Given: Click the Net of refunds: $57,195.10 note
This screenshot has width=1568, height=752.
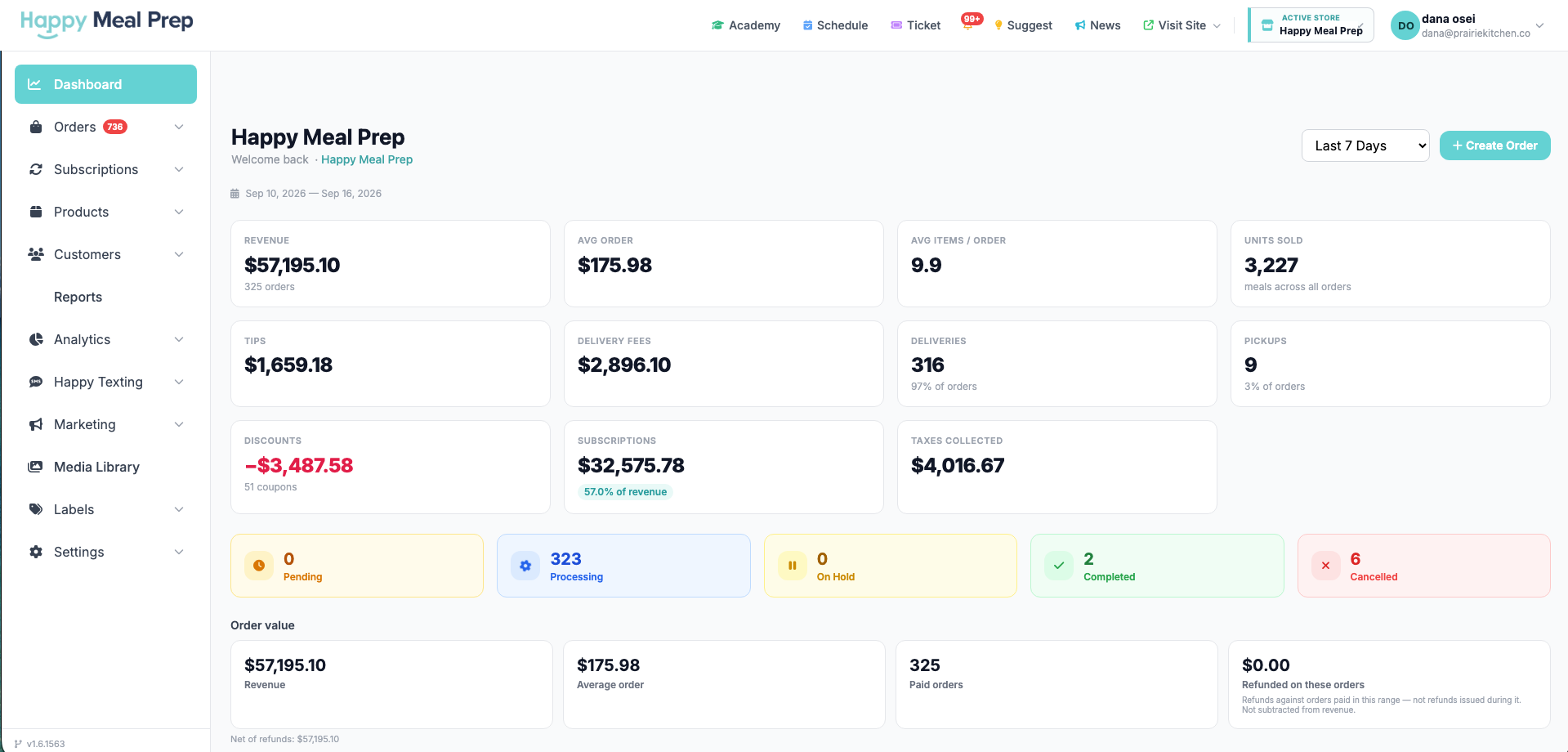Looking at the screenshot, I should click(x=284, y=739).
